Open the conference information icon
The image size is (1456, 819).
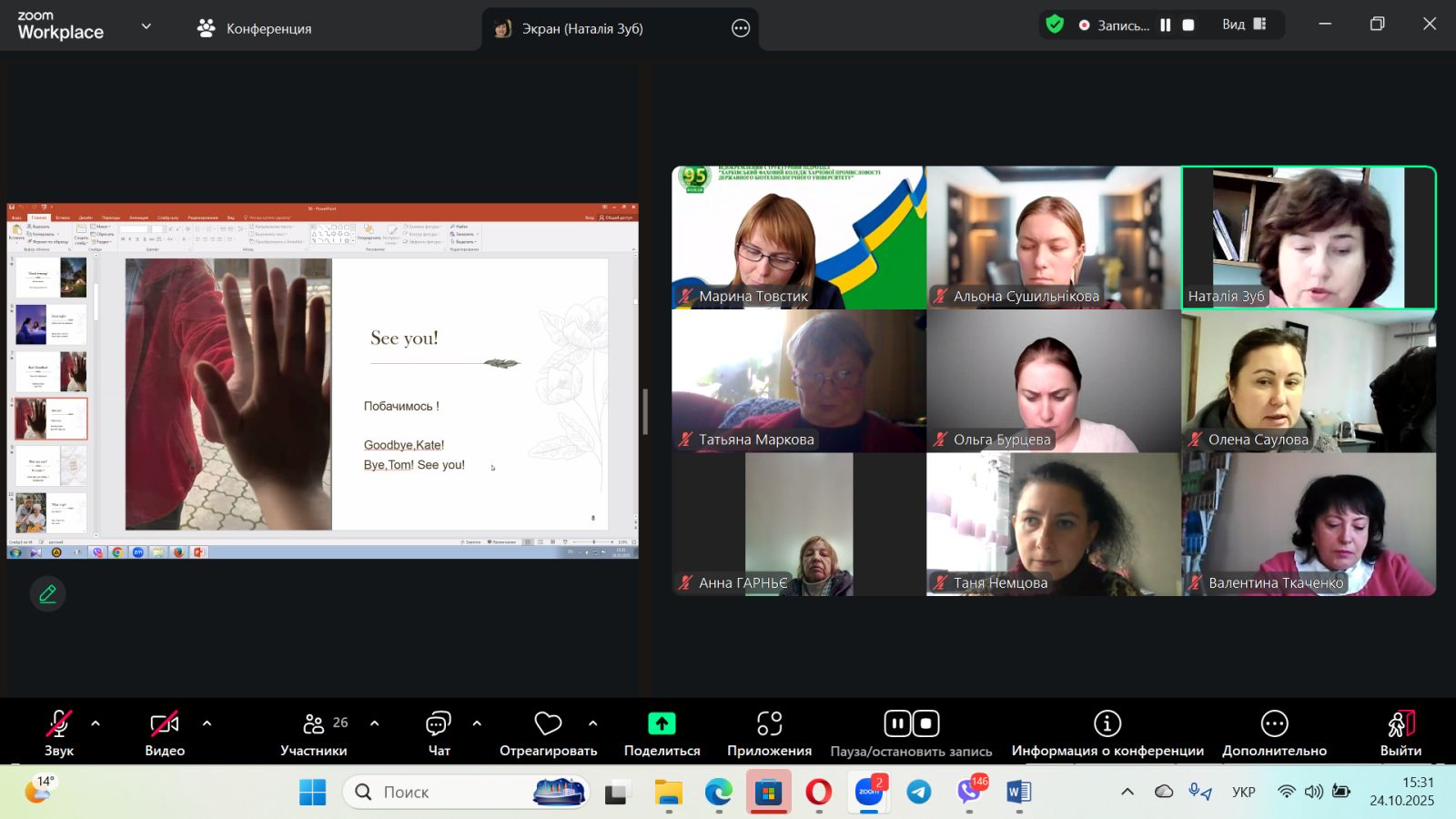[1107, 724]
